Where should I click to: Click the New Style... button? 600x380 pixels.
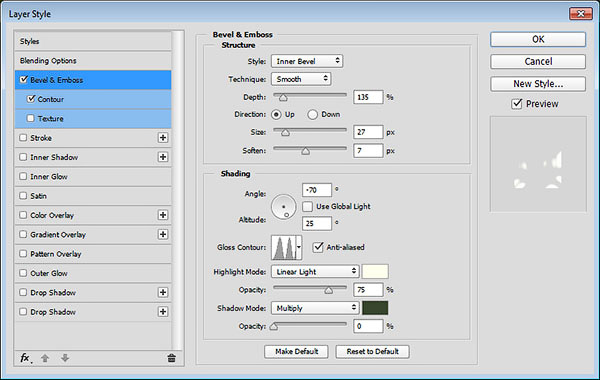[x=538, y=84]
